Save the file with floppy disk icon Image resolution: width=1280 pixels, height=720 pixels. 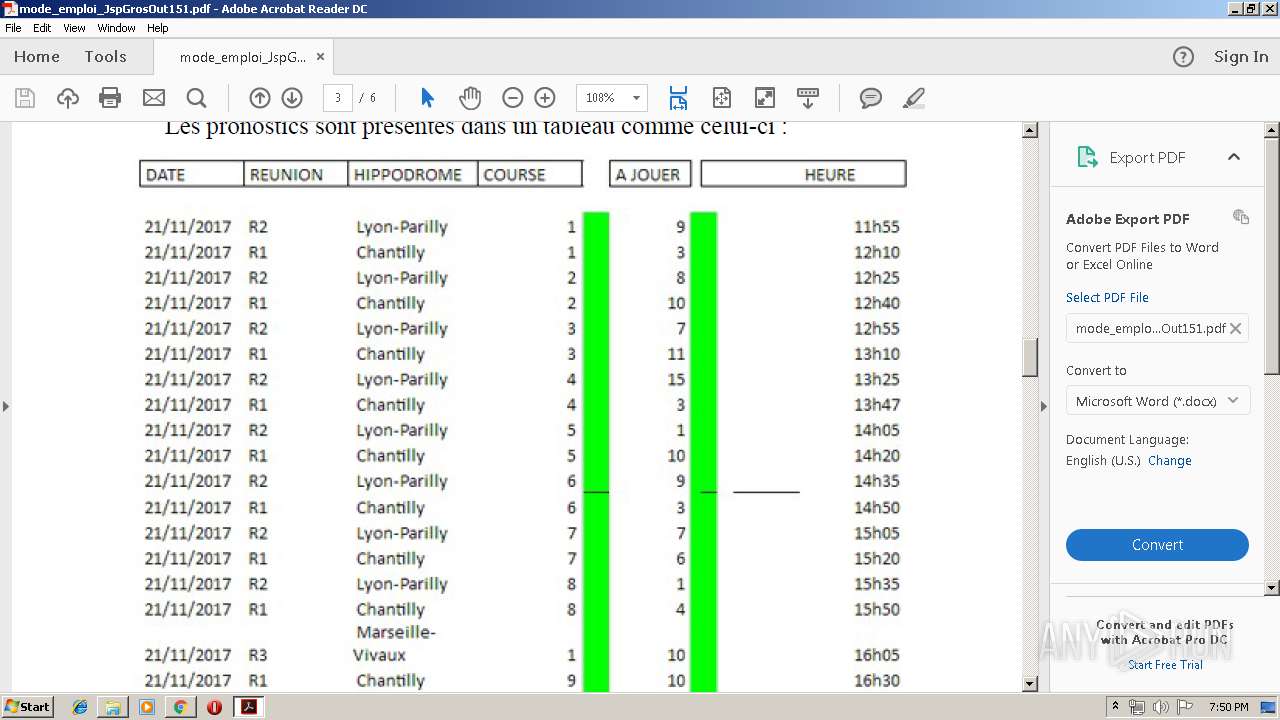[25, 98]
